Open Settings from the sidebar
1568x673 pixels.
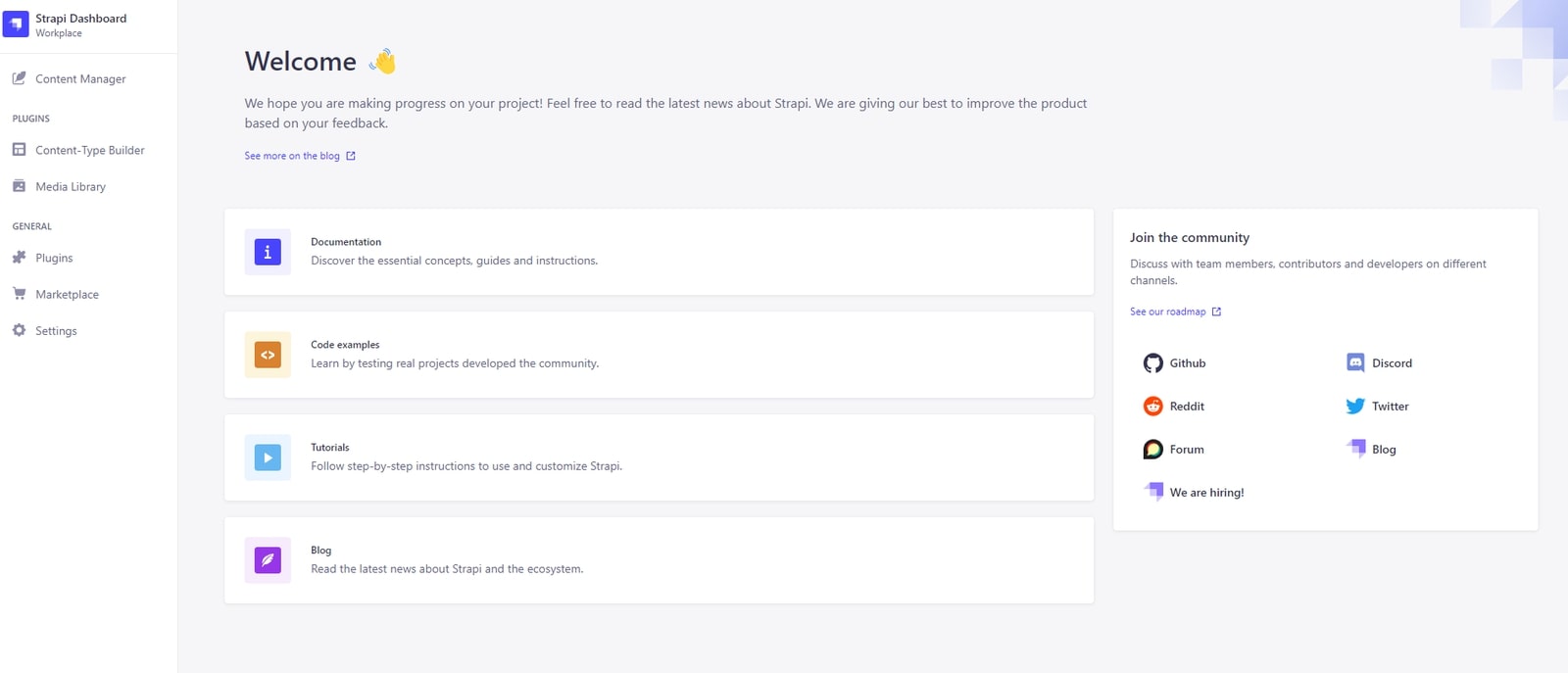(x=56, y=331)
